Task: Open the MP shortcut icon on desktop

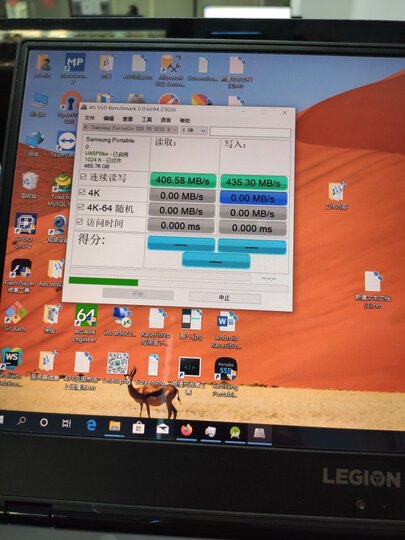Action: pyautogui.click(x=74, y=68)
